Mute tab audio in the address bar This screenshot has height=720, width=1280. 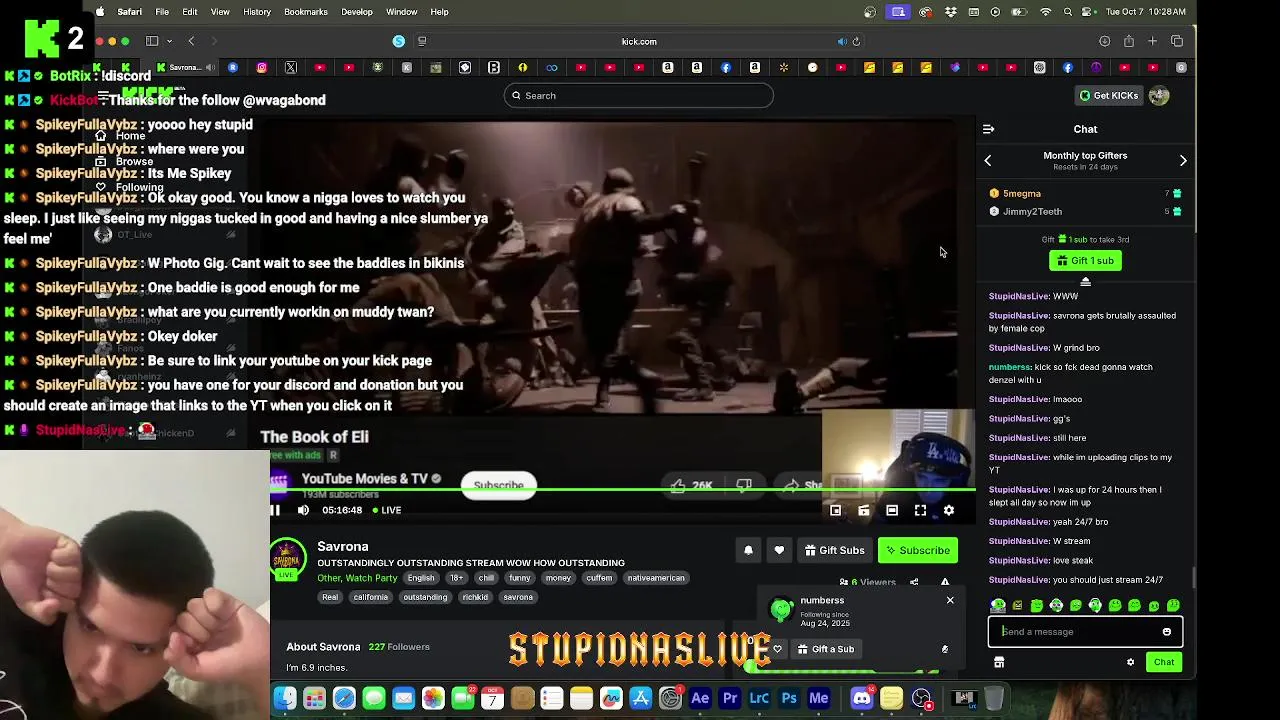click(x=842, y=42)
